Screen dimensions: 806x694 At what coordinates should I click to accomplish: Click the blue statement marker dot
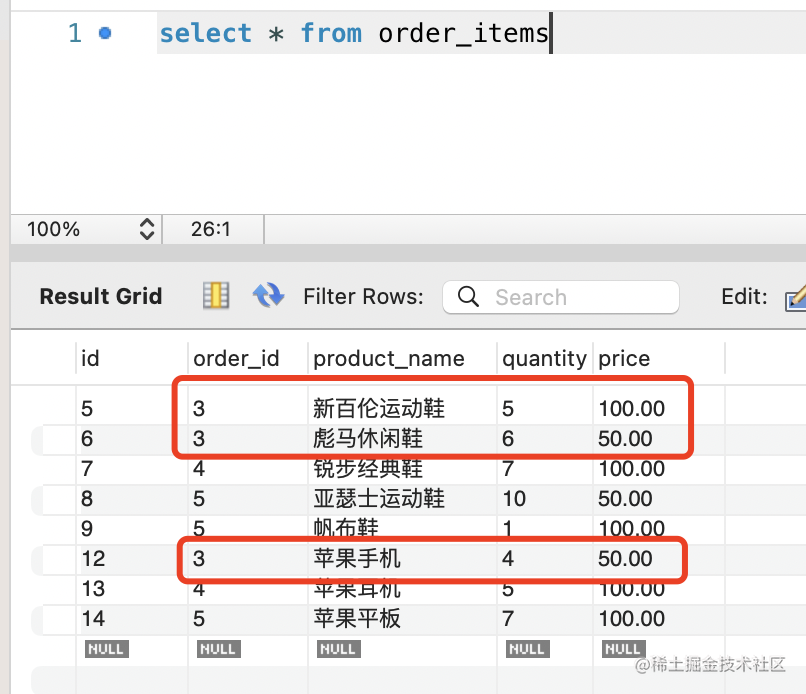(105, 33)
